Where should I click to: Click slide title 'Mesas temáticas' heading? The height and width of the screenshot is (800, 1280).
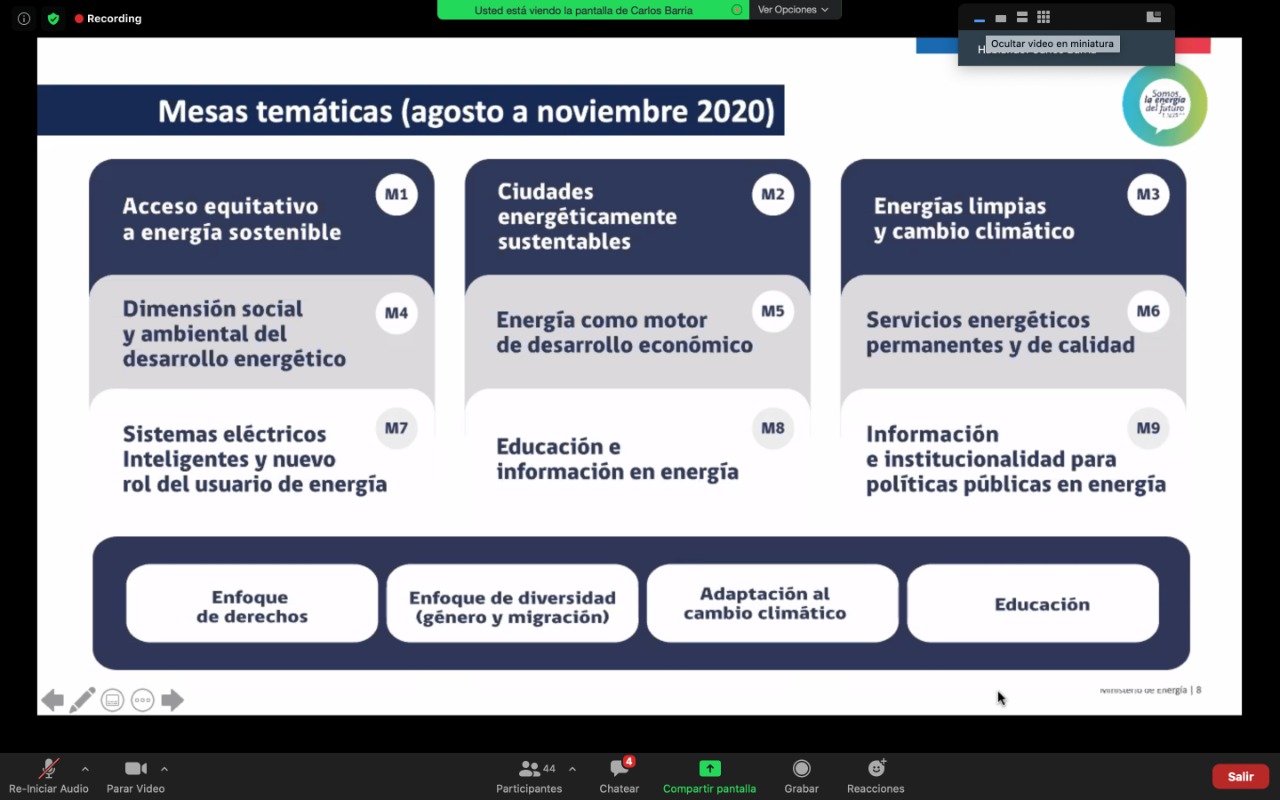click(x=466, y=110)
